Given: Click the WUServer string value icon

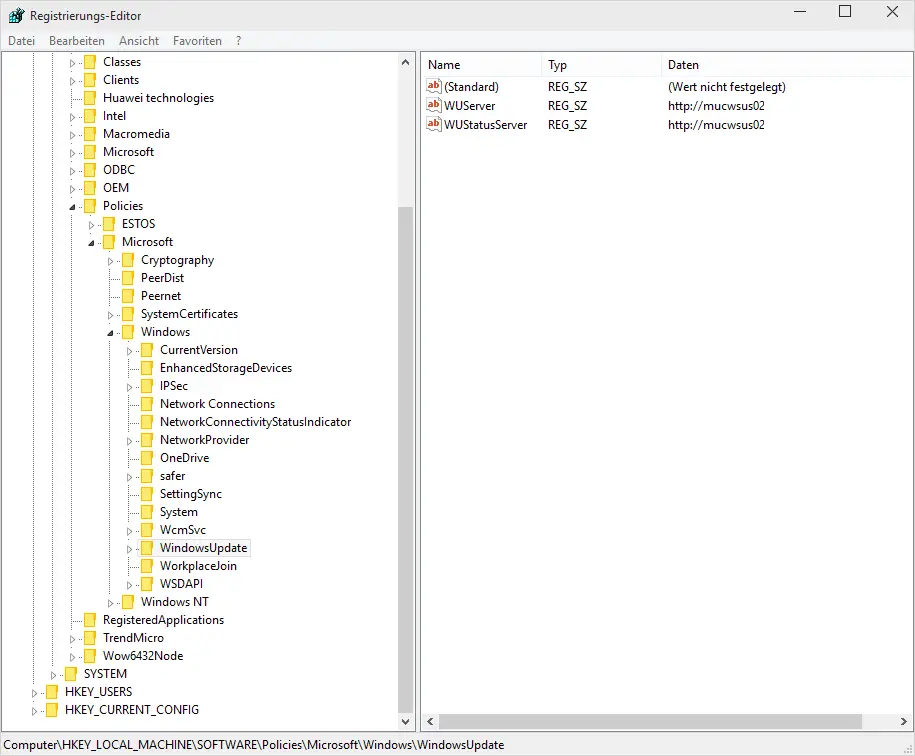Looking at the screenshot, I should (434, 106).
